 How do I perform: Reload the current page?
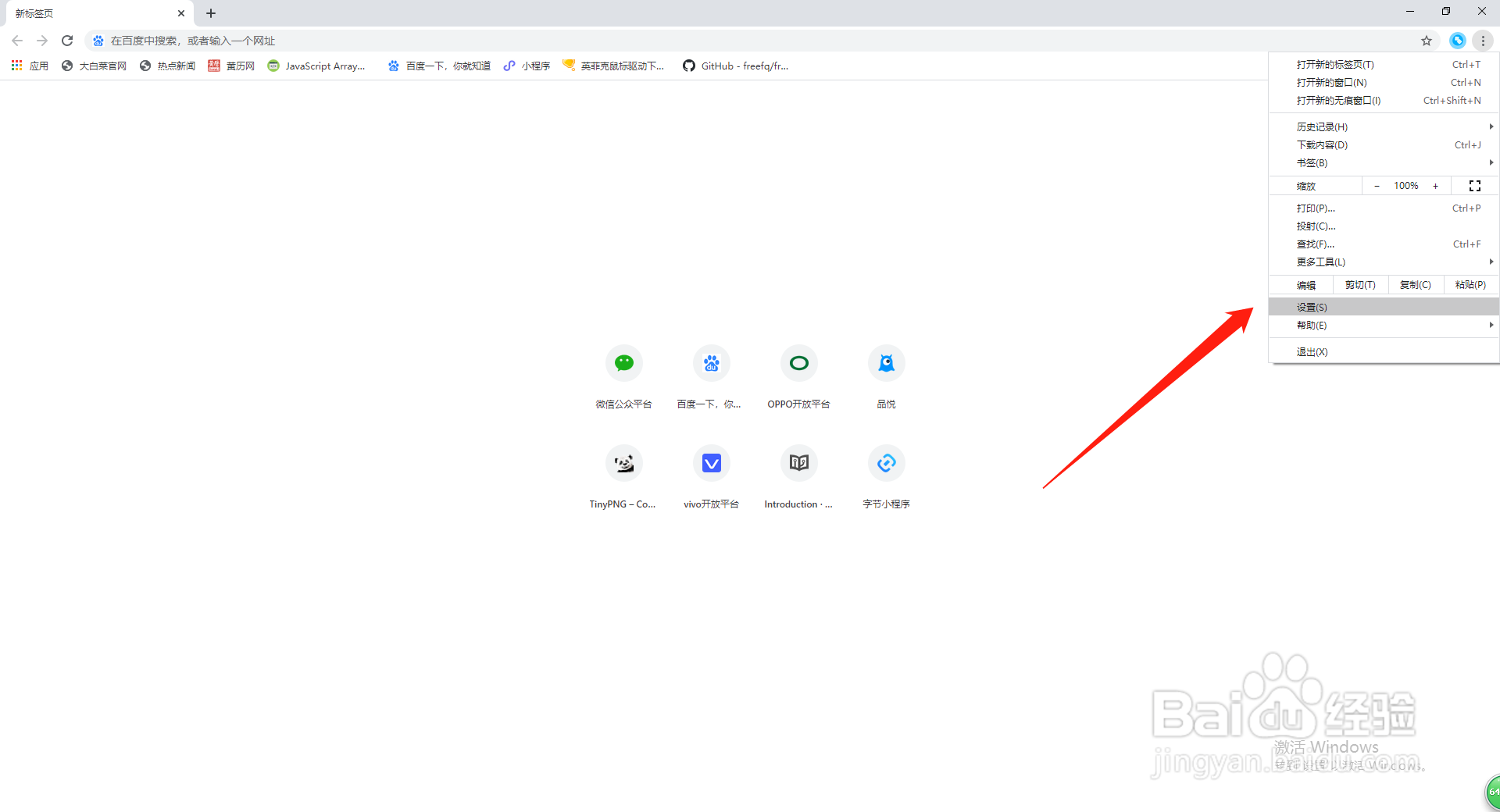(67, 41)
